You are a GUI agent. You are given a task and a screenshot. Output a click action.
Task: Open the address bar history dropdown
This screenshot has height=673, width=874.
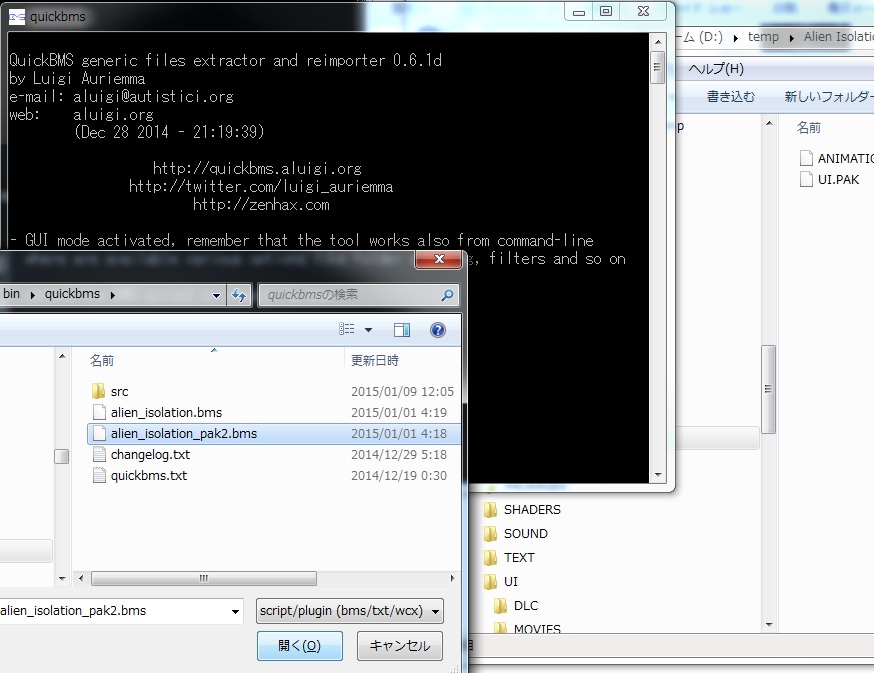click(216, 296)
